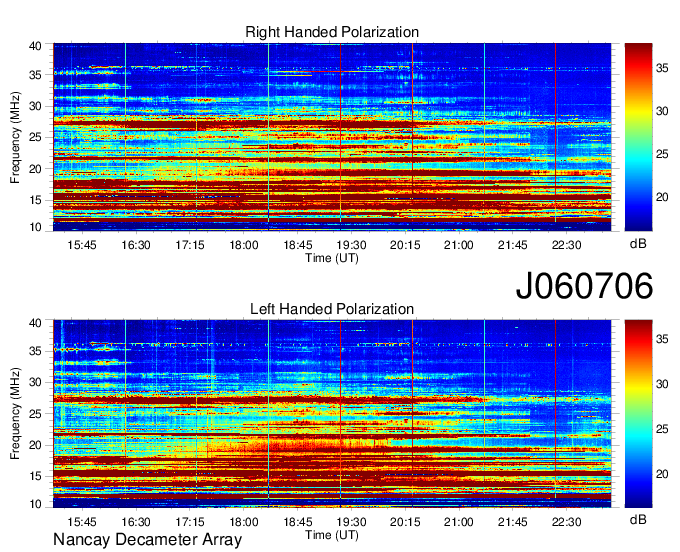Click the color scale bar beside the Right Handed plot

click(638, 137)
